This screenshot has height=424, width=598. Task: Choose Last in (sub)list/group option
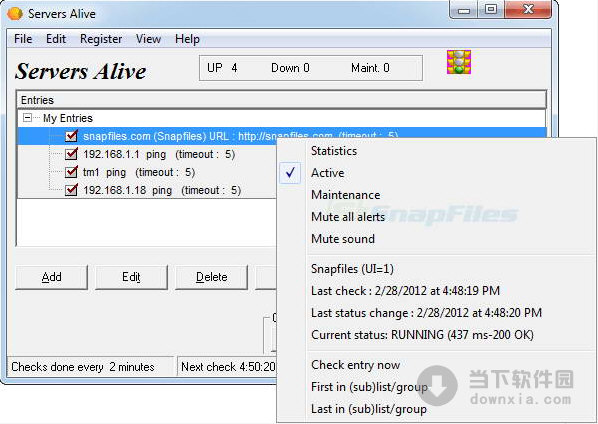click(x=437, y=409)
